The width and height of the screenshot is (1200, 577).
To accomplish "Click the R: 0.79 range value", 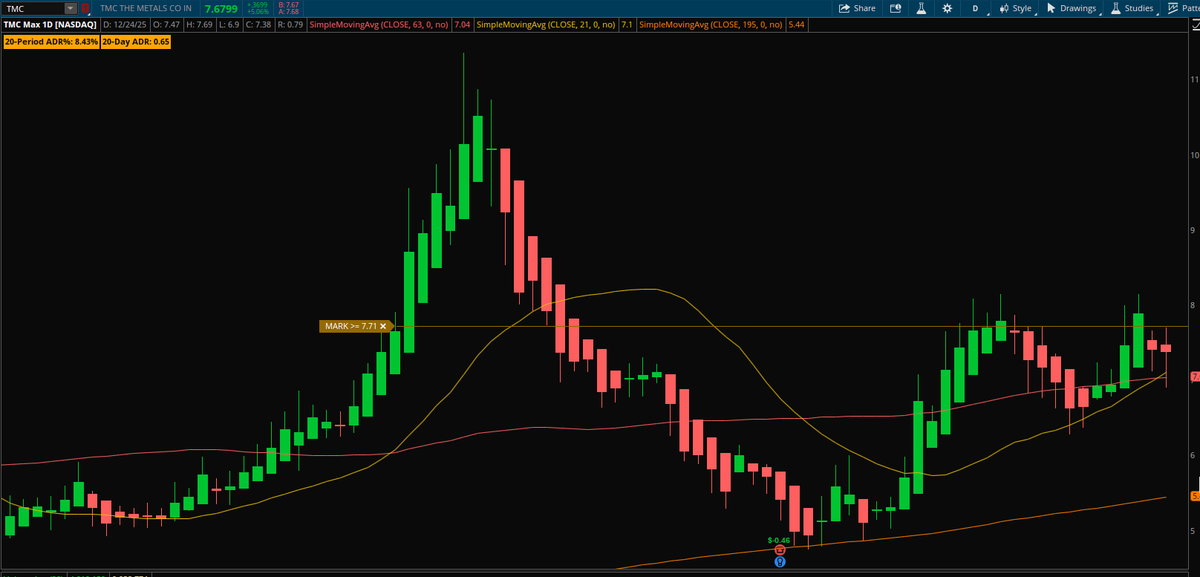I will coord(290,24).
